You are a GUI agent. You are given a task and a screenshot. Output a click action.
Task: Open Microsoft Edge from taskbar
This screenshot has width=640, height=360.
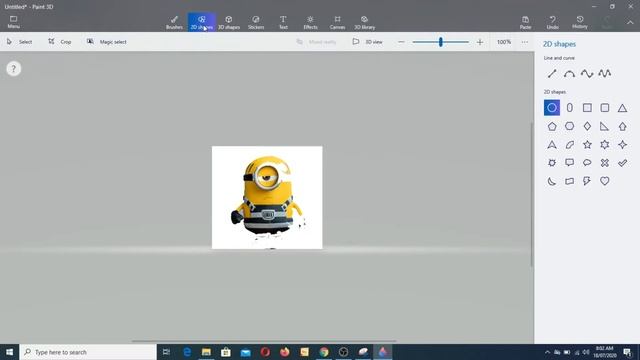[187, 352]
